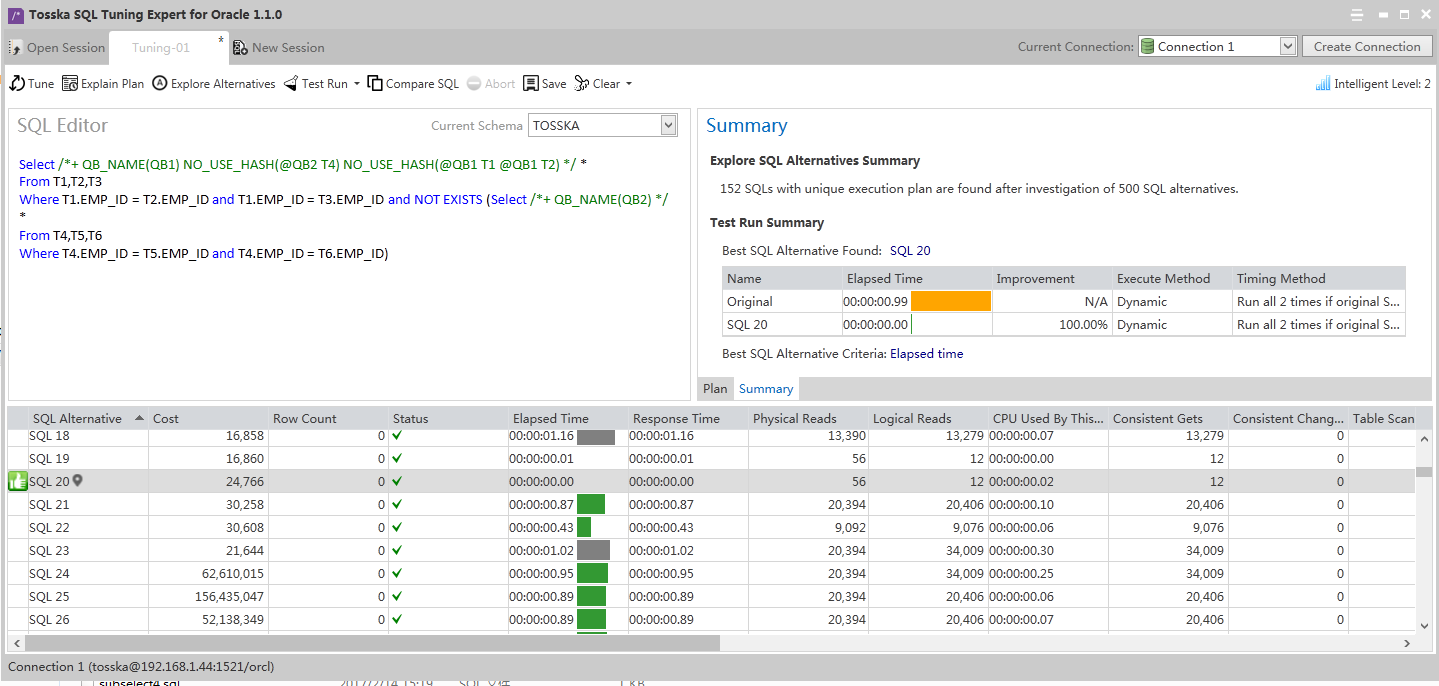Open the Test Run dropdown arrow
This screenshot has width=1439, height=686.
(357, 84)
